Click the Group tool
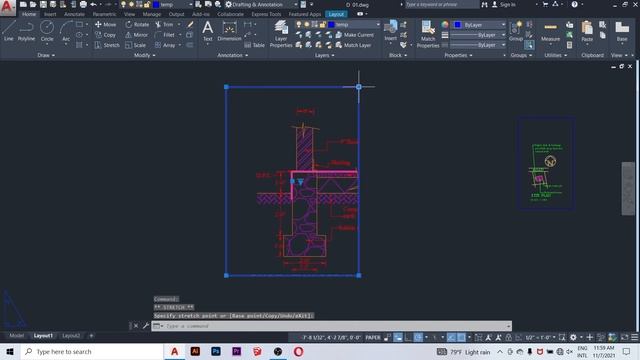This screenshot has height=360, width=640. tap(516, 31)
